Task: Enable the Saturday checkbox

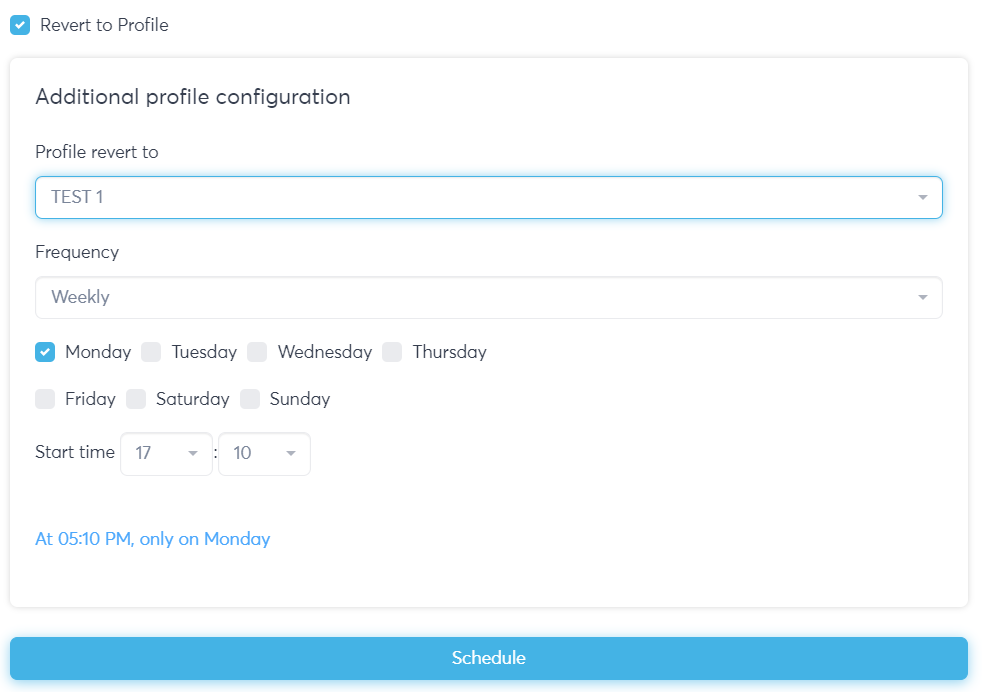Action: coord(136,399)
